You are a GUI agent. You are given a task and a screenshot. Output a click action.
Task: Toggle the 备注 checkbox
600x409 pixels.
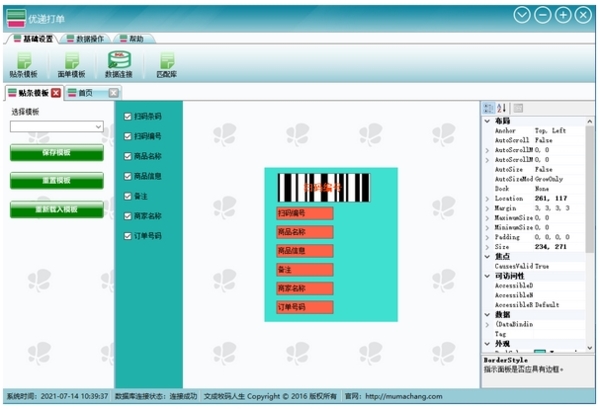(x=128, y=196)
